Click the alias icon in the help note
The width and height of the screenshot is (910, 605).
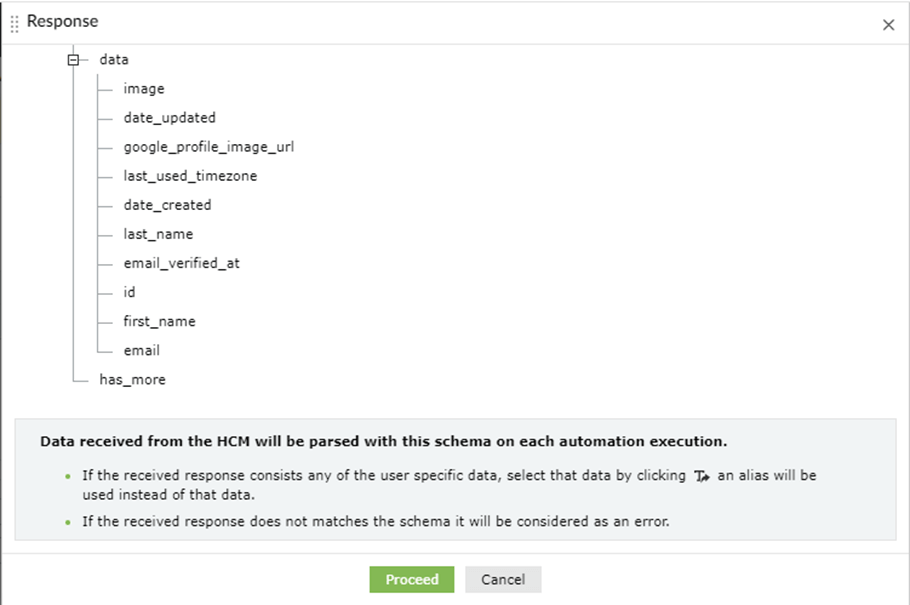pyautogui.click(x=701, y=476)
